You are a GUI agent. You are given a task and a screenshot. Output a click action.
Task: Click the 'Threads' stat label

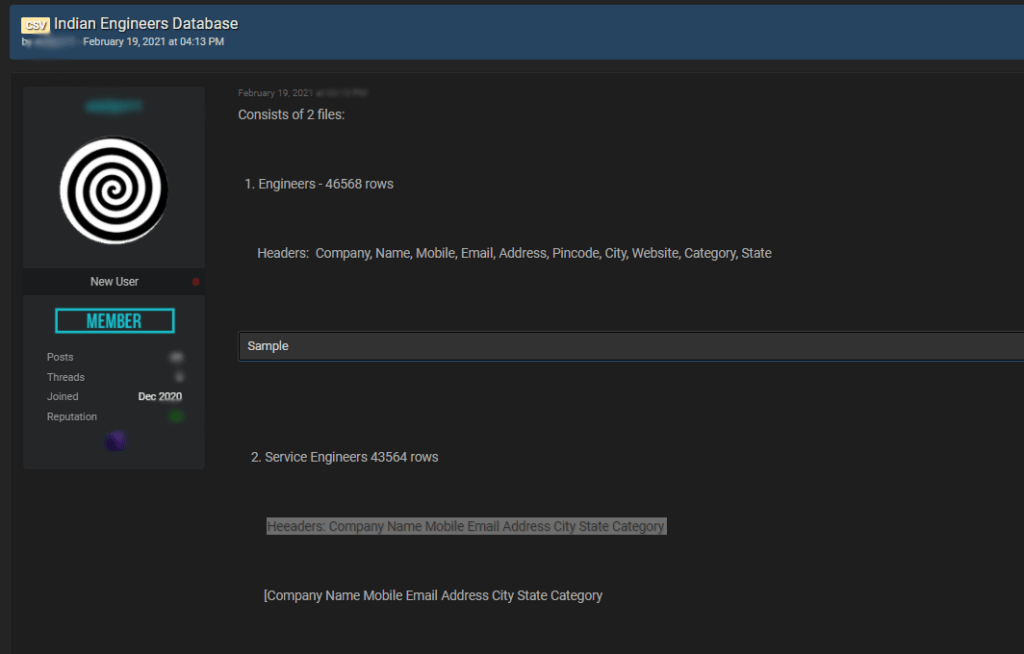click(66, 377)
